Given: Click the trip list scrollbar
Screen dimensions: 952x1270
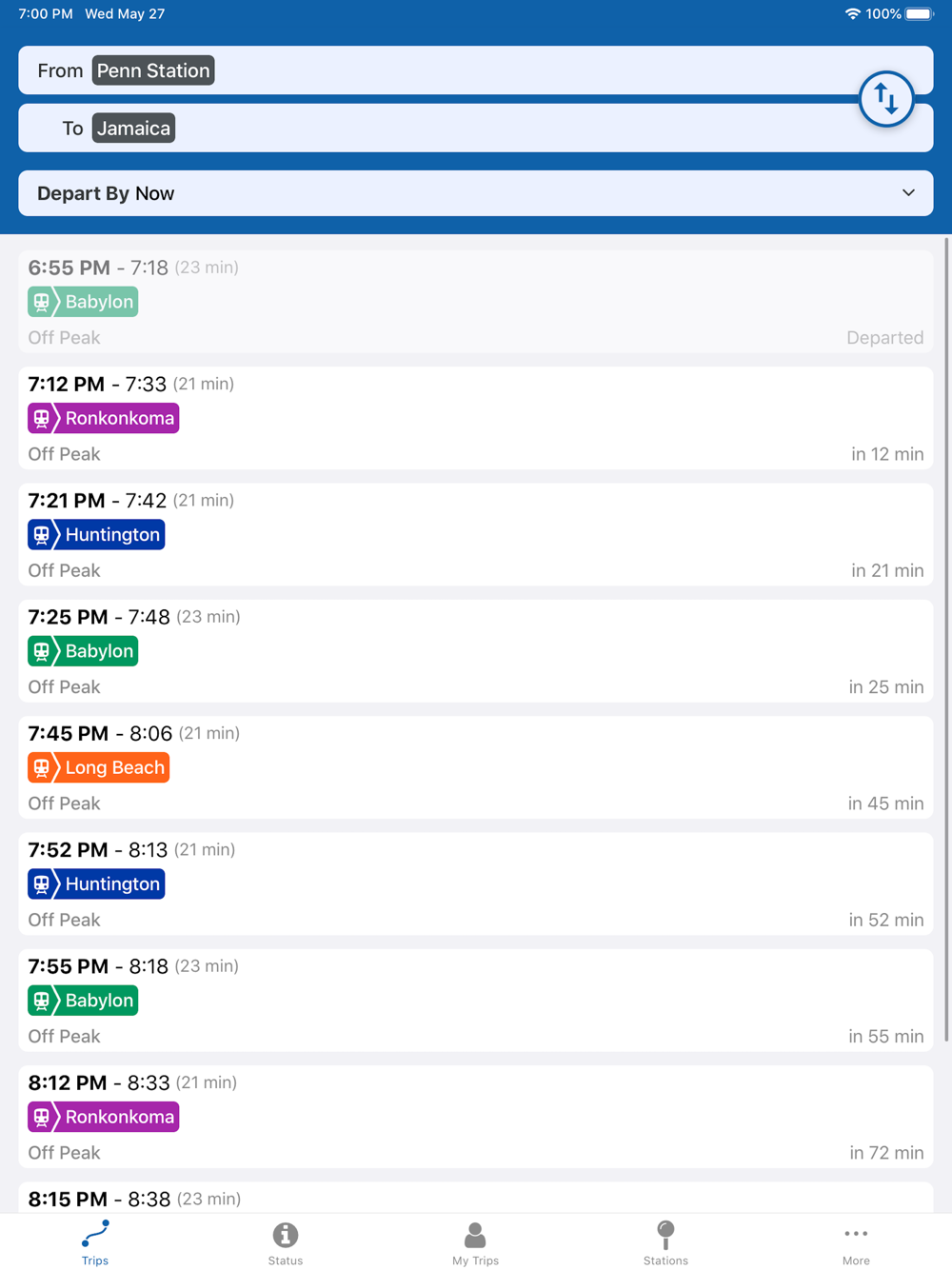Looking at the screenshot, I should tap(946, 640).
